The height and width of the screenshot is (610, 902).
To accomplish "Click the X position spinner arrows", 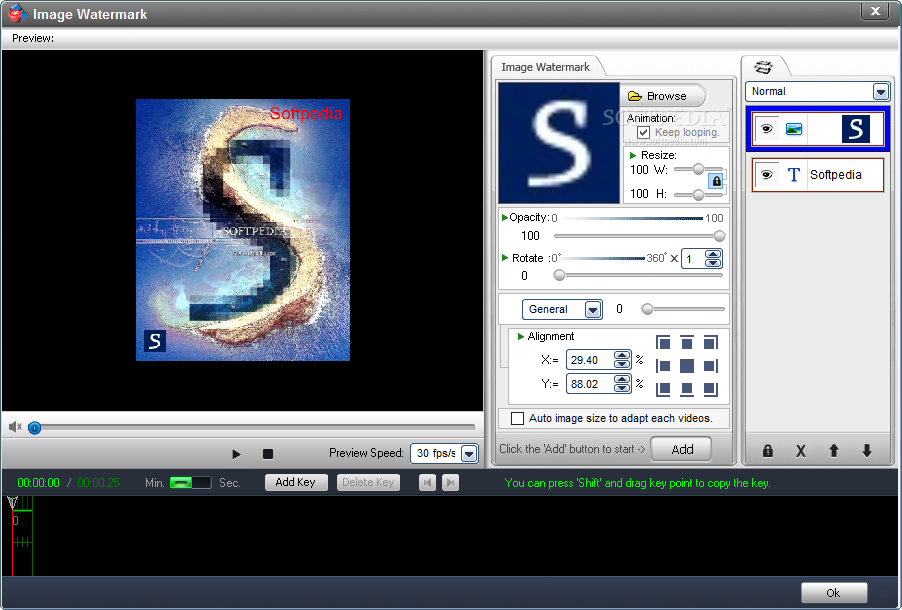I will click(621, 360).
